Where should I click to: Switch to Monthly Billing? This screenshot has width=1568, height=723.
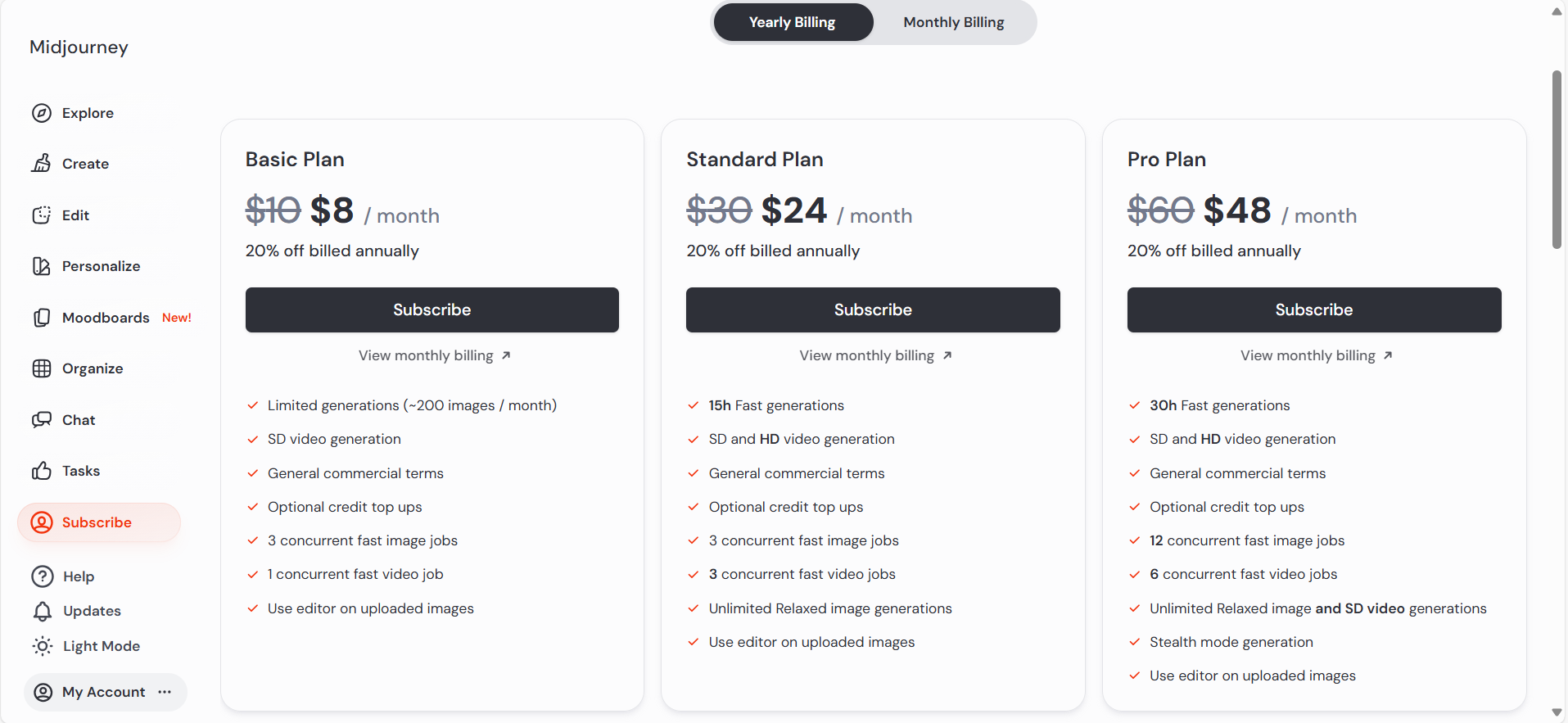pos(953,22)
